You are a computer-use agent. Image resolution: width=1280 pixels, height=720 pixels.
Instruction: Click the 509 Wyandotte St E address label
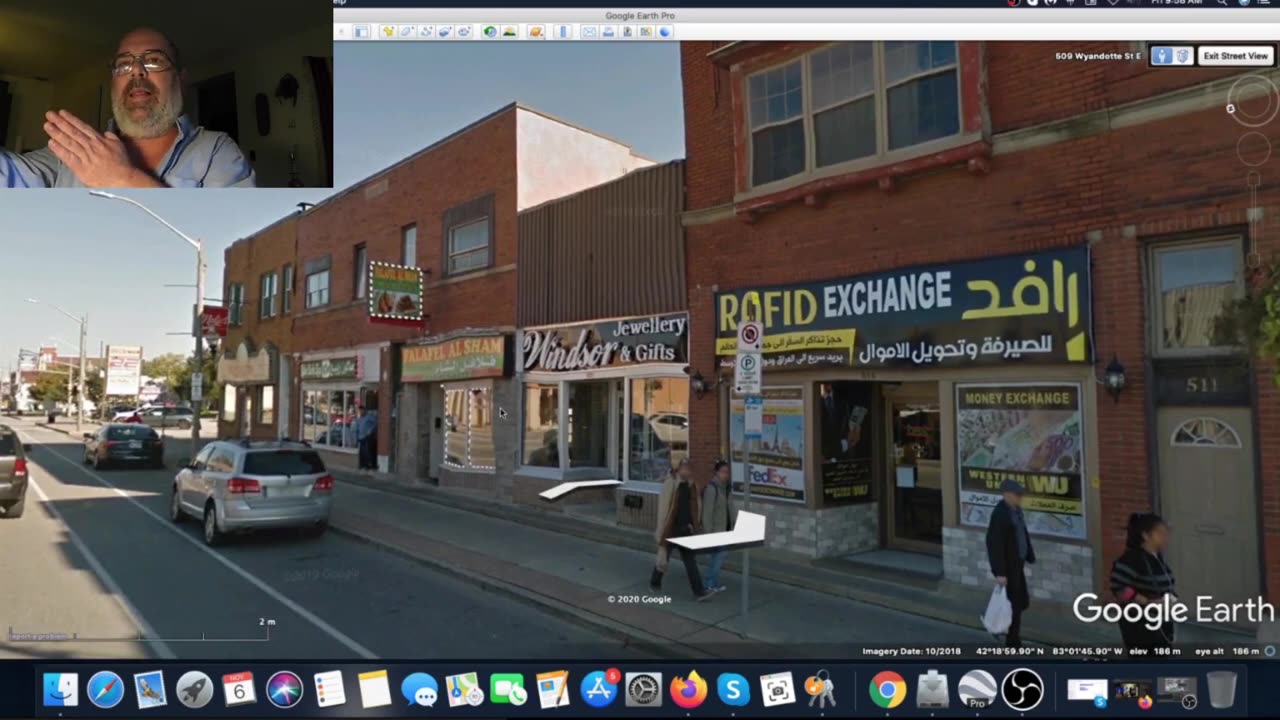pyautogui.click(x=1098, y=56)
